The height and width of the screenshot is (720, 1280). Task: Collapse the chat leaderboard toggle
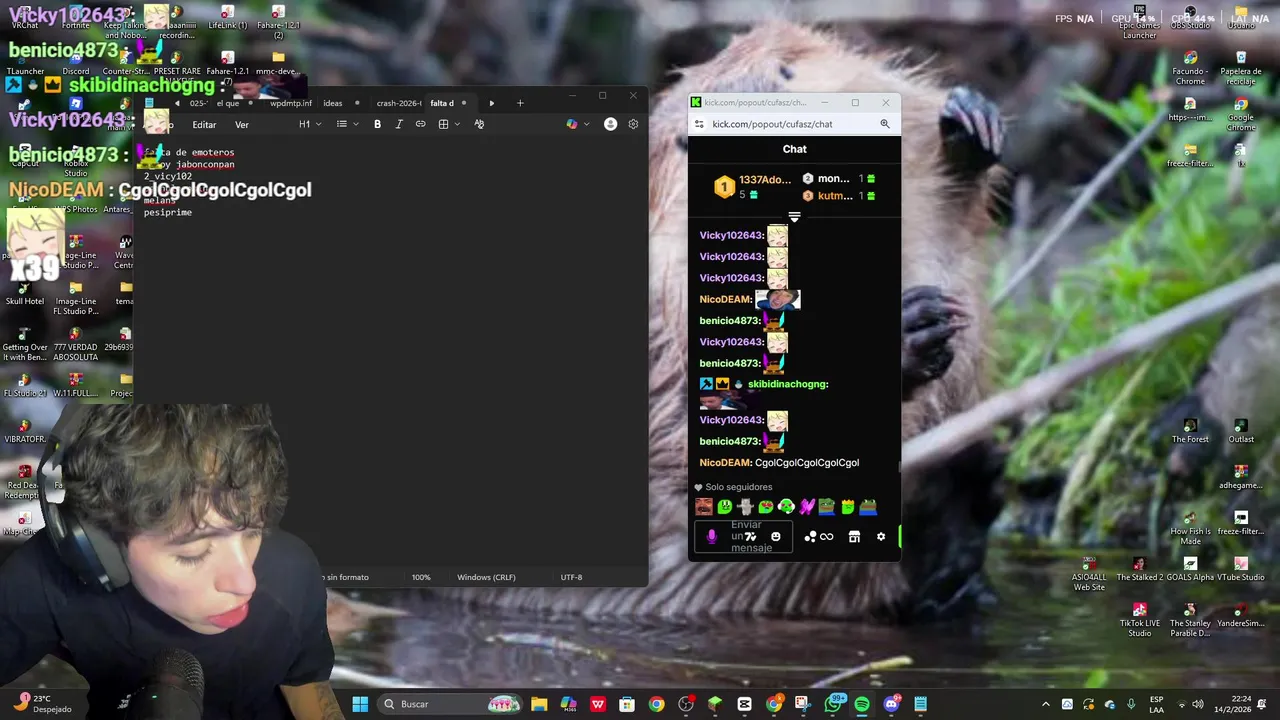[795, 216]
